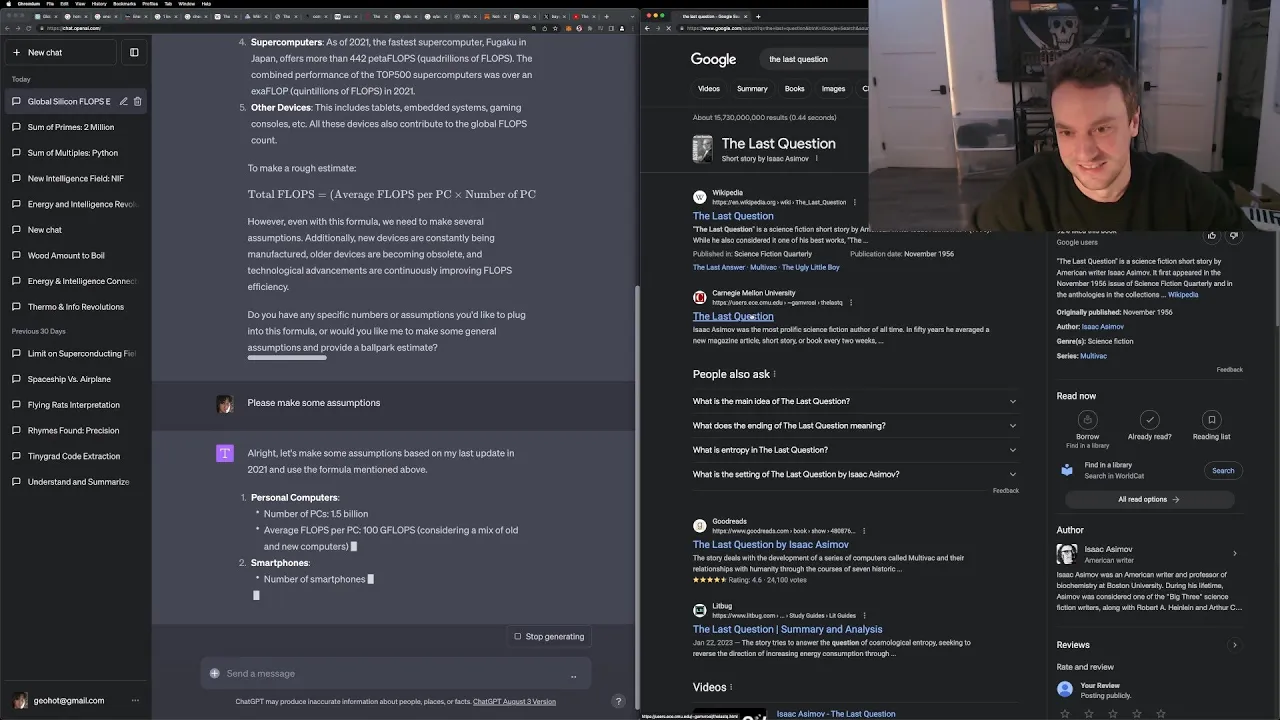The image size is (1280, 720).
Task: Click the Borrow icon in Read now
Action: (x=1087, y=420)
